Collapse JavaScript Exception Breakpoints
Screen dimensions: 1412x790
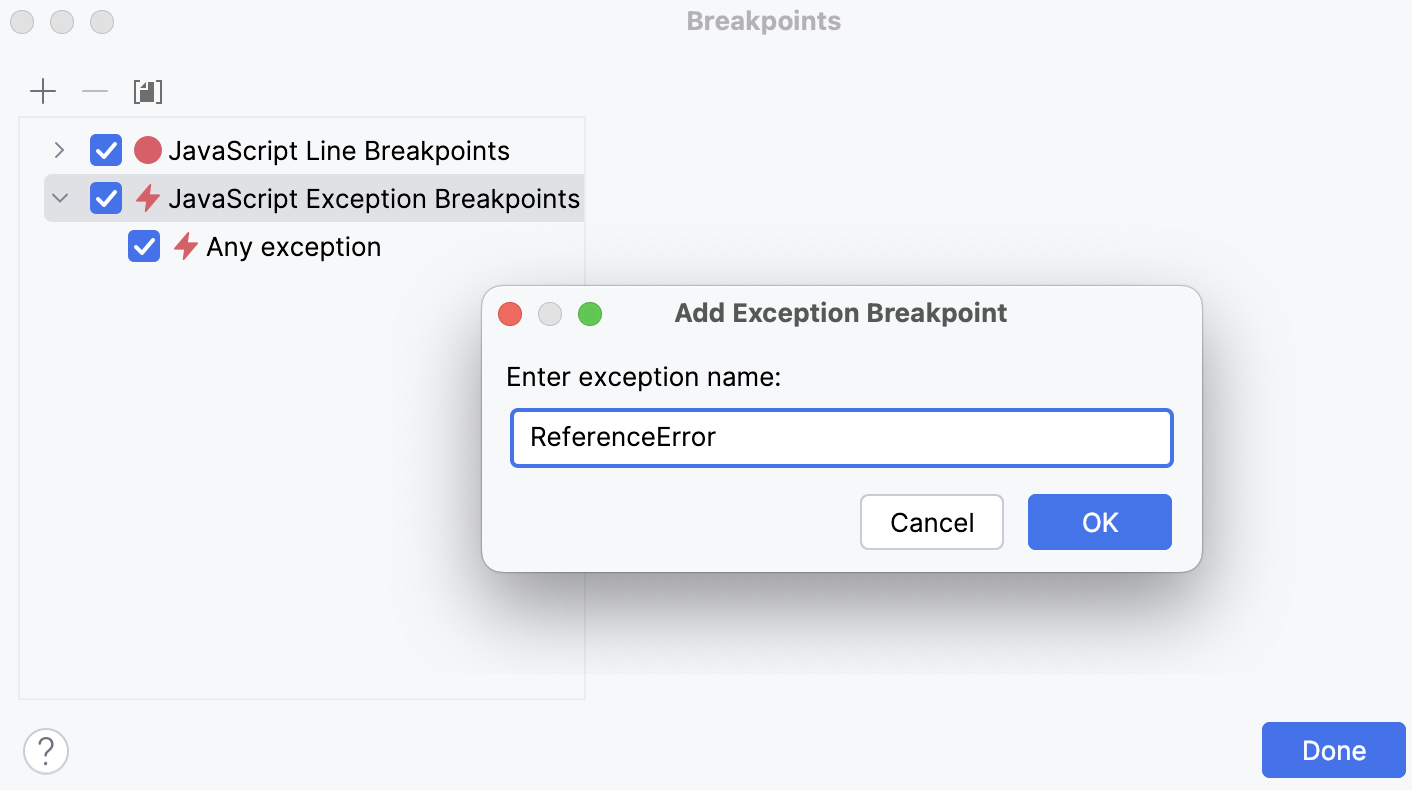click(x=59, y=198)
